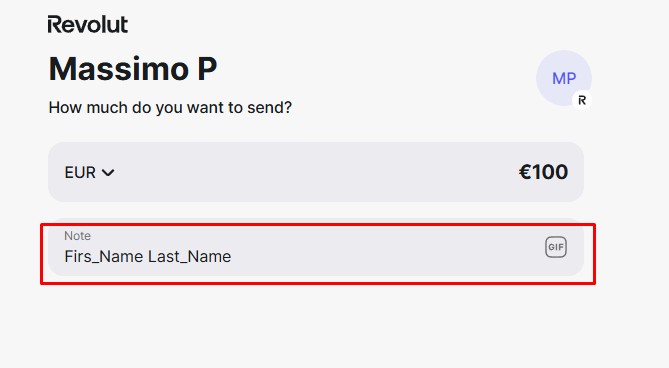Click the recipient name Massimo P
The image size is (669, 368).
133,68
